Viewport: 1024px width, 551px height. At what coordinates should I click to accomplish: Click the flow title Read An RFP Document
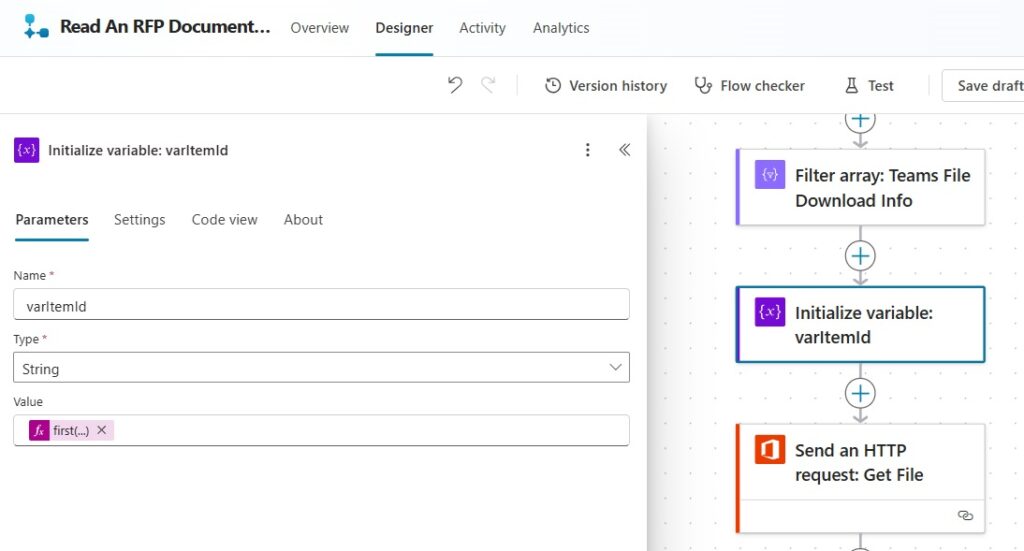165,27
